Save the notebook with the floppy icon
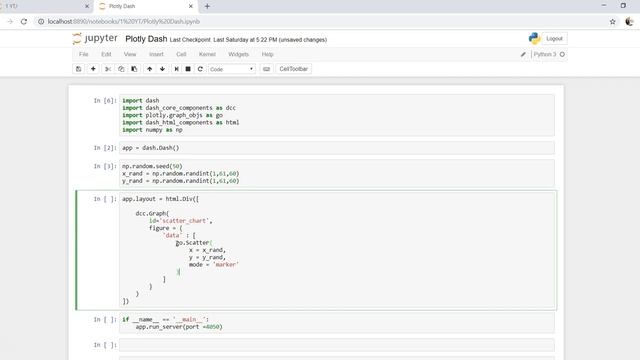640x360 pixels. point(78,69)
